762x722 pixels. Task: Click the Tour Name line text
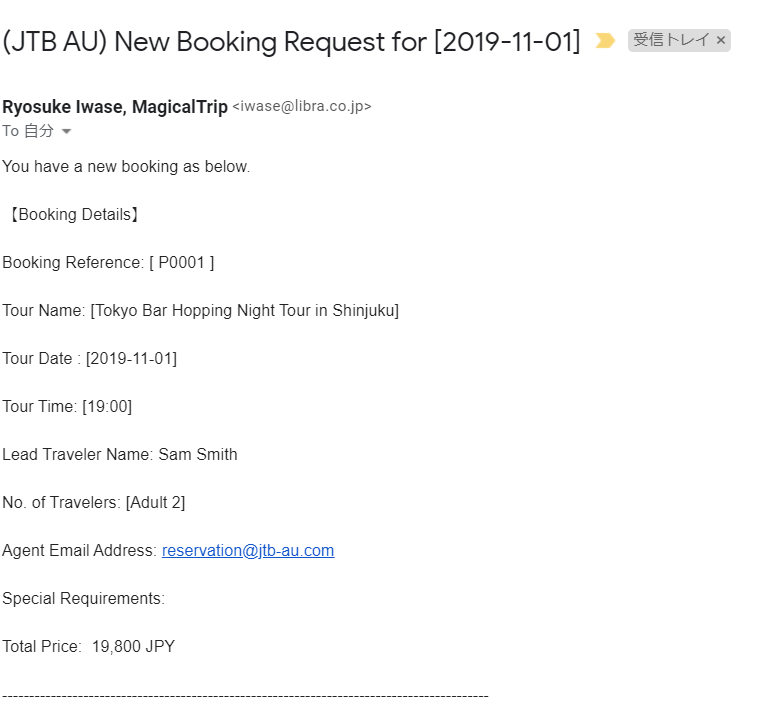point(200,311)
